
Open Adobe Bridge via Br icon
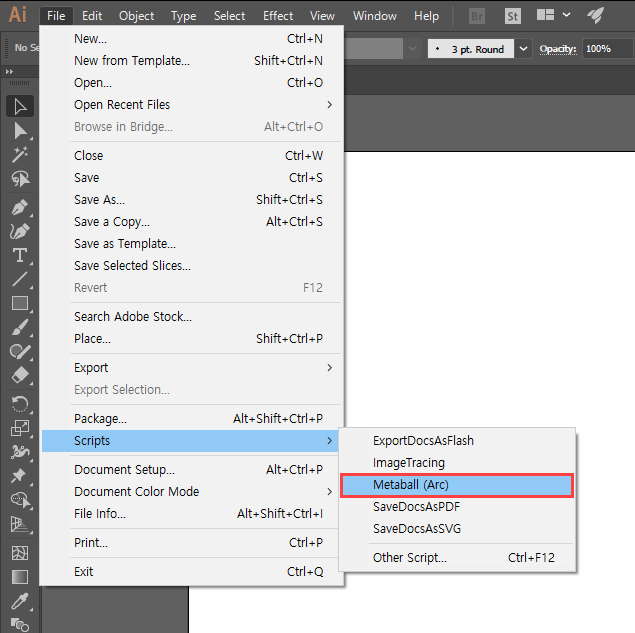pyautogui.click(x=477, y=16)
